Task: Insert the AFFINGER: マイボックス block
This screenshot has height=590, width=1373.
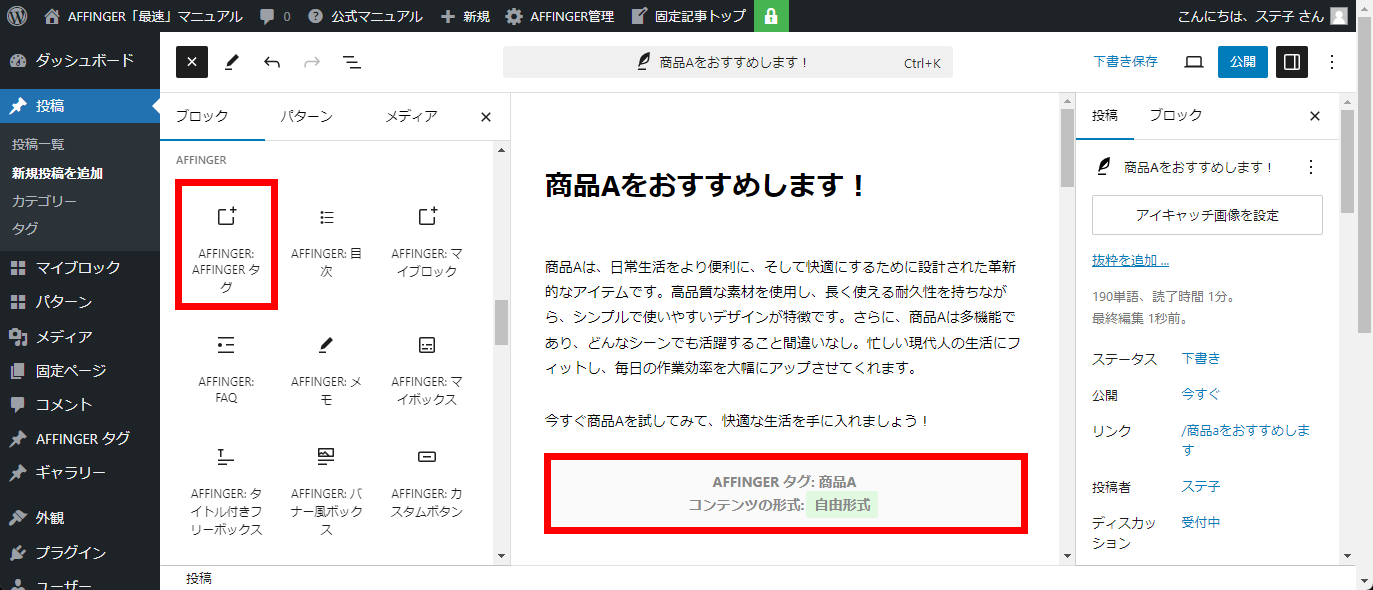Action: click(x=426, y=371)
